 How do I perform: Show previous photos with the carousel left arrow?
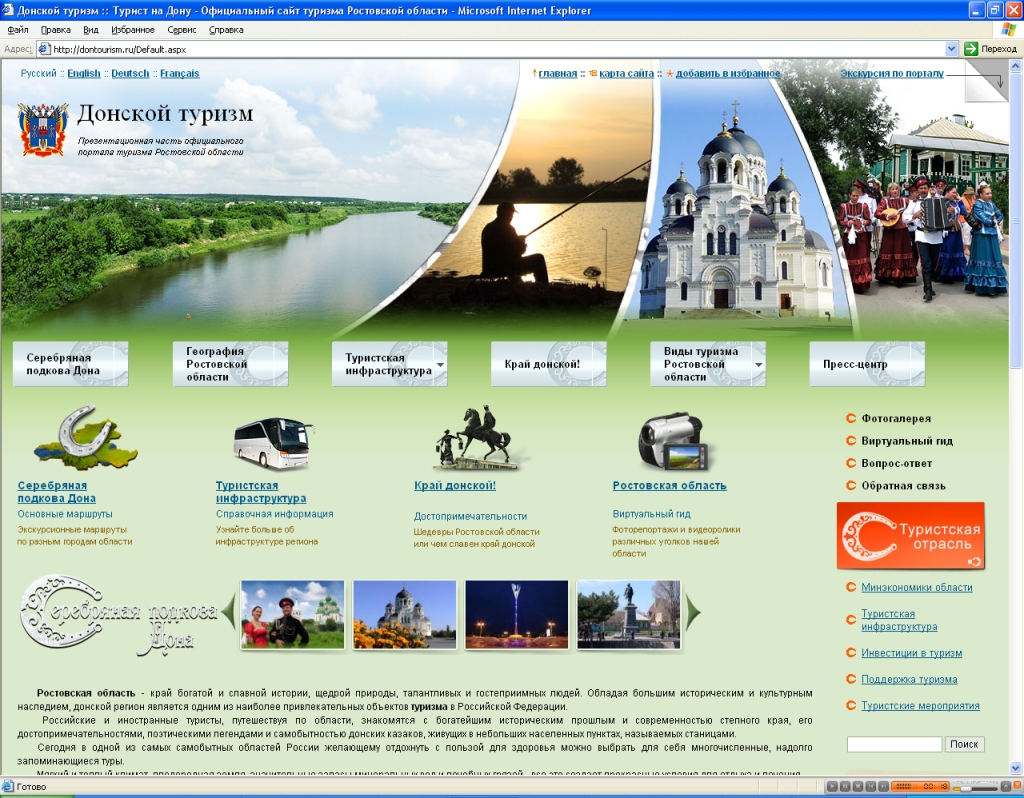[229, 612]
